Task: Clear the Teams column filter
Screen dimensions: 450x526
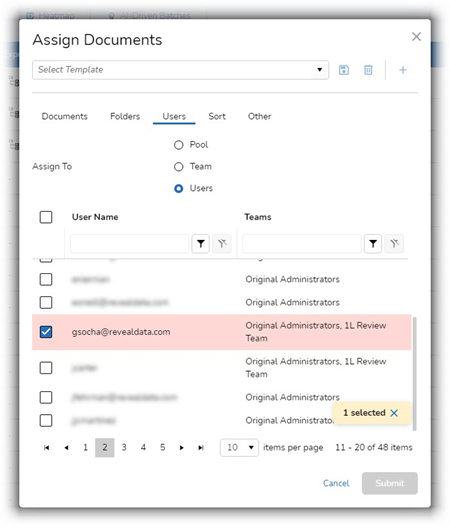Action: click(x=394, y=244)
